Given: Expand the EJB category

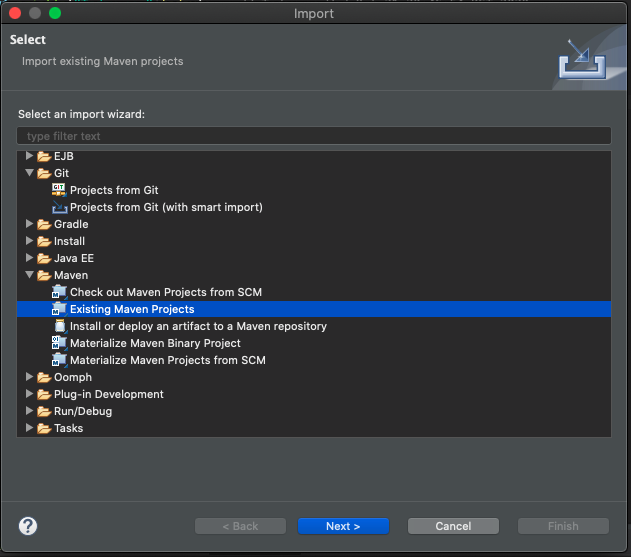Looking at the screenshot, I should 29,155.
